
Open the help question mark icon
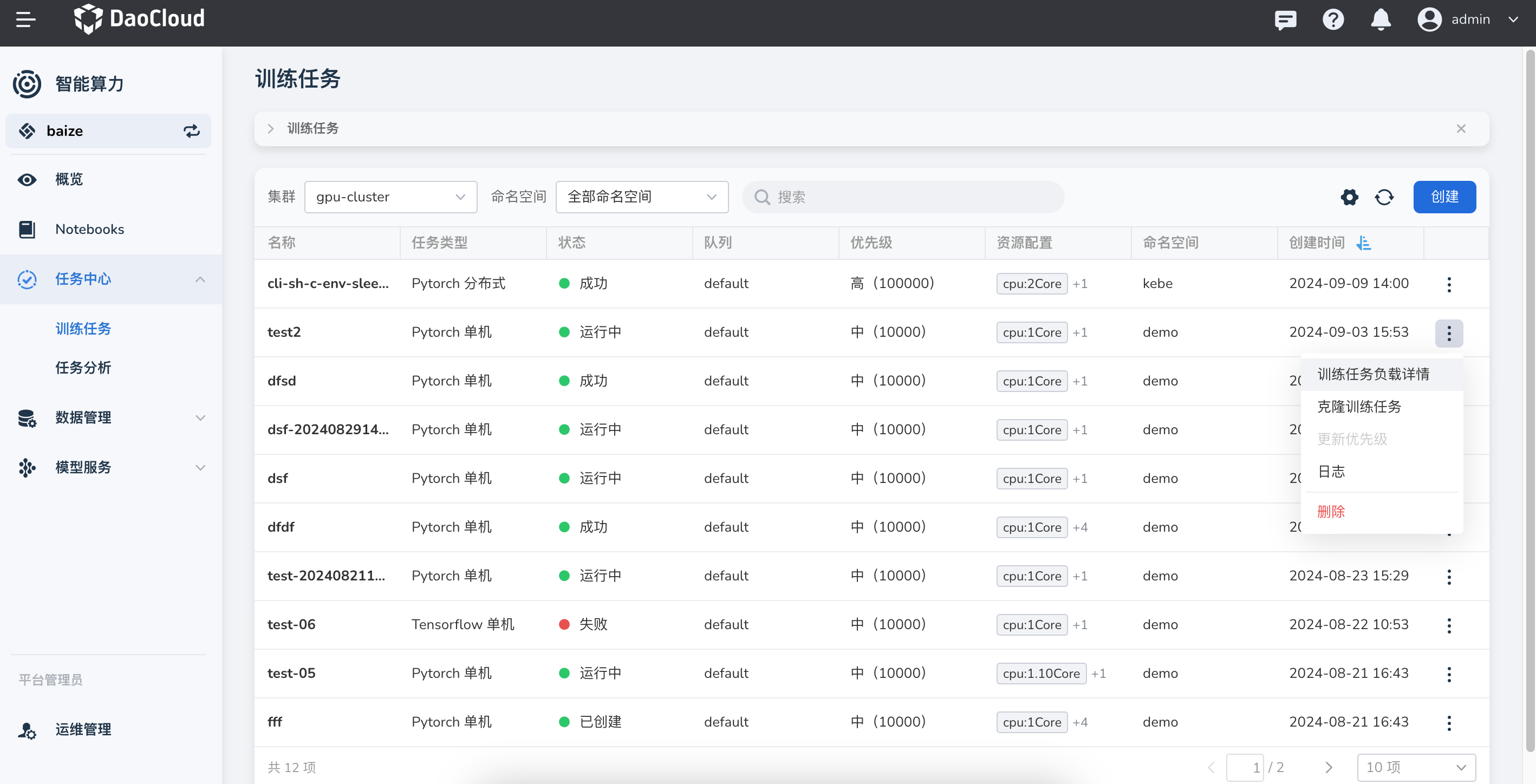(x=1333, y=19)
